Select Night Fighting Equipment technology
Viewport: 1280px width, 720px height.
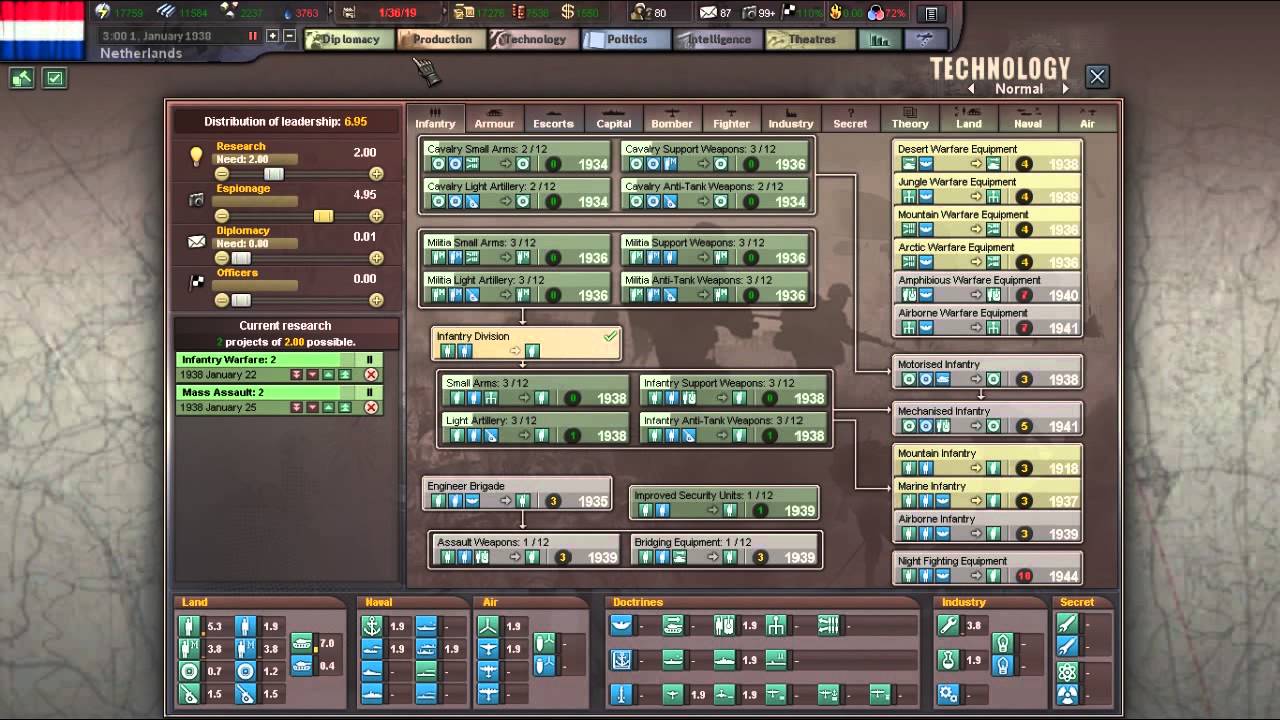[988, 569]
